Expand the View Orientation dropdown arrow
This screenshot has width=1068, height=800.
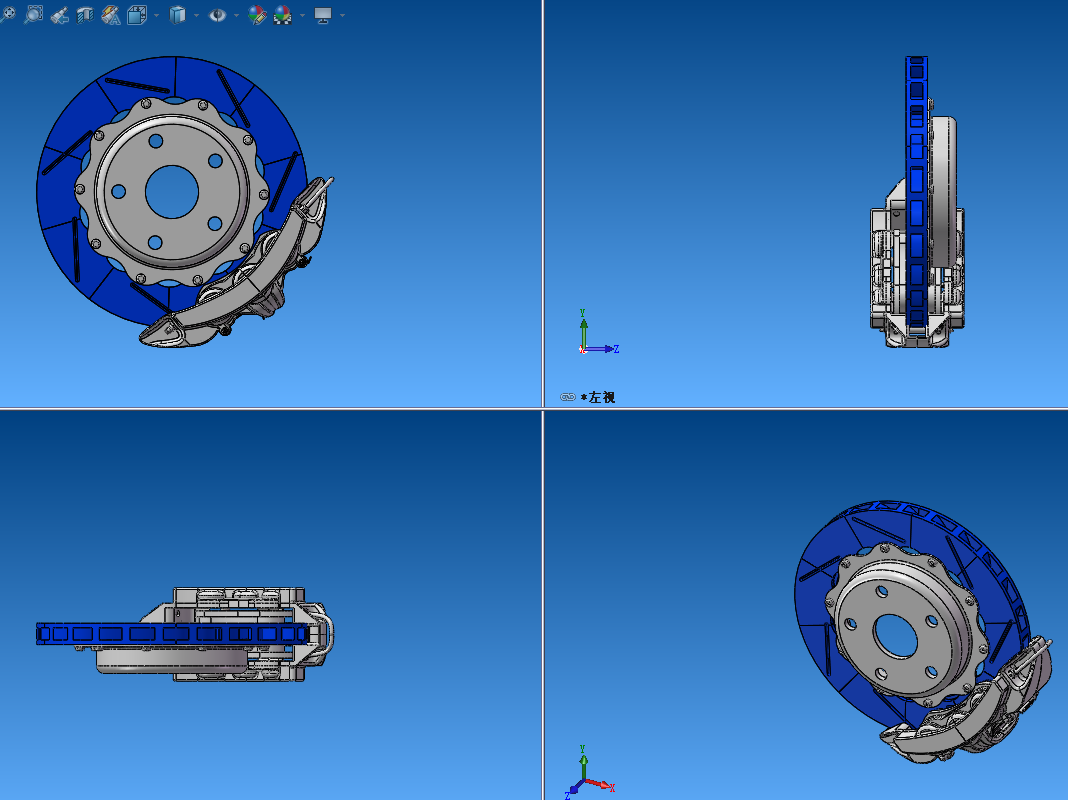pyautogui.click(x=157, y=15)
